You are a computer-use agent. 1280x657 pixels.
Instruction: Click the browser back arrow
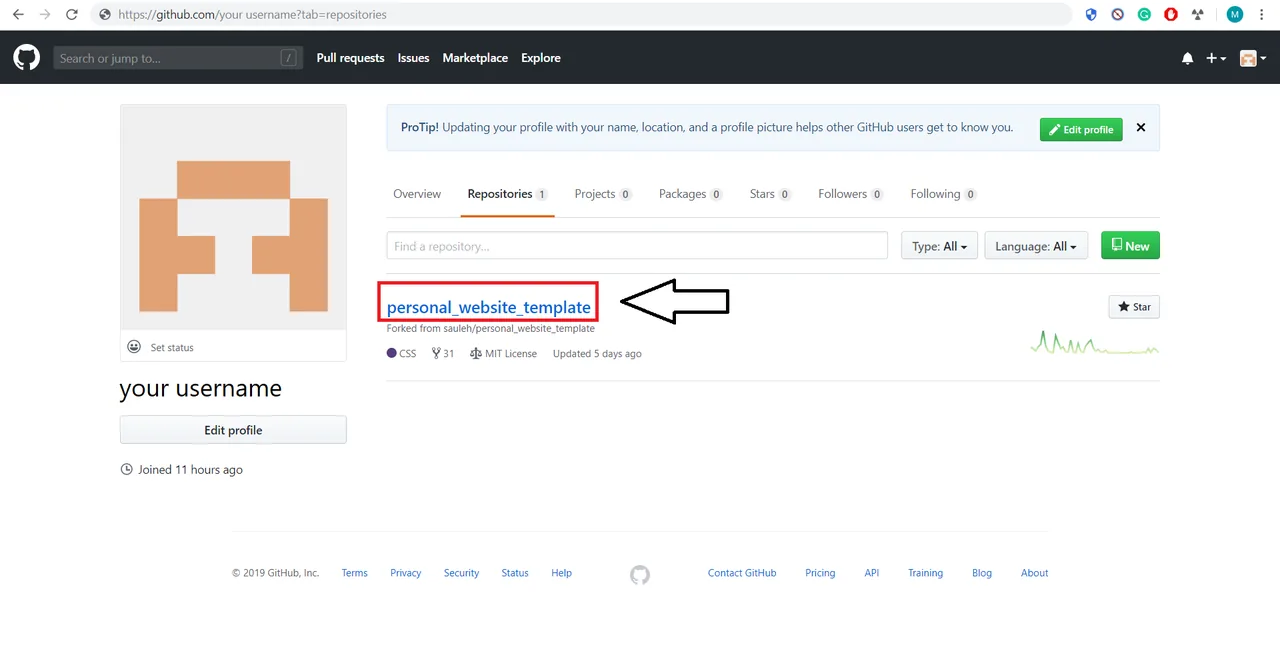click(x=18, y=15)
